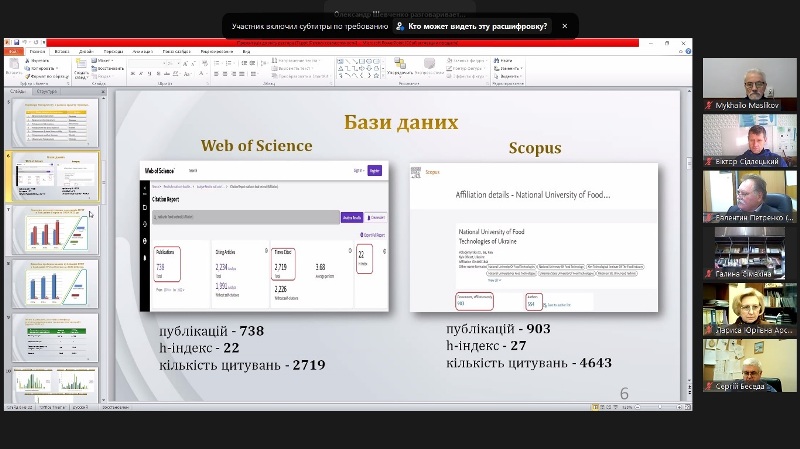Open the font size combo box
The image size is (800, 449).
tap(174, 64)
